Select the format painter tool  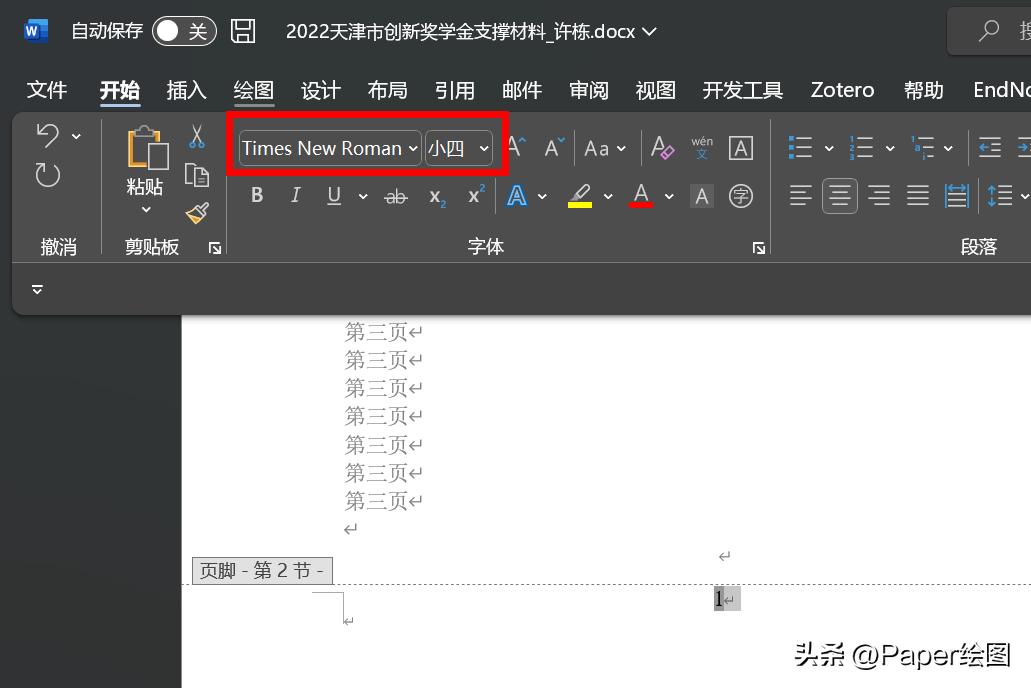pos(196,213)
